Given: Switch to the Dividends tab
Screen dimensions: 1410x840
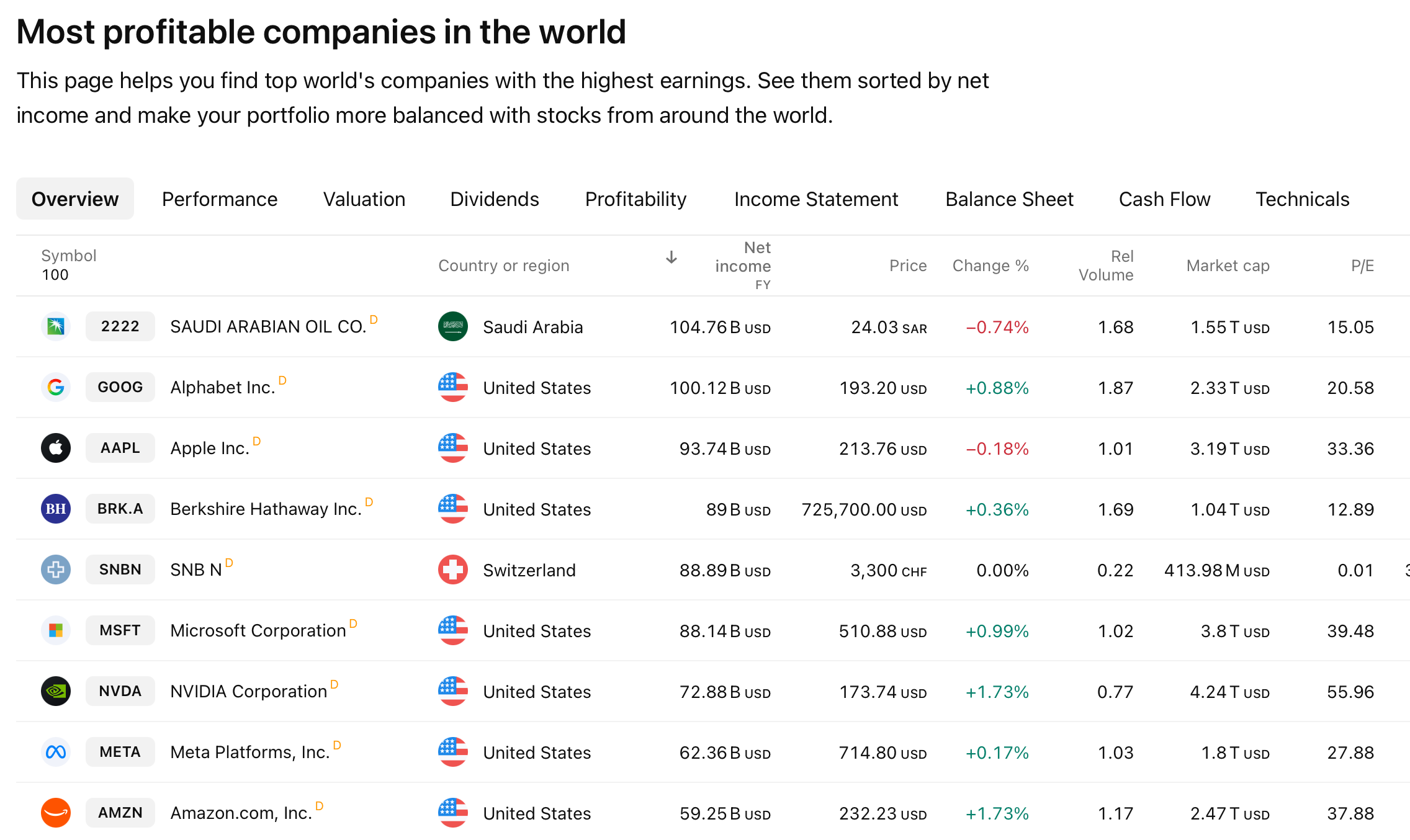Looking at the screenshot, I should (495, 199).
